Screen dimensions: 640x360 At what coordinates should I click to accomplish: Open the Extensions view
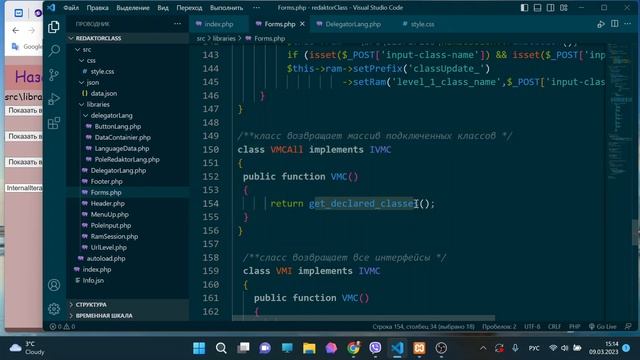pos(54,123)
